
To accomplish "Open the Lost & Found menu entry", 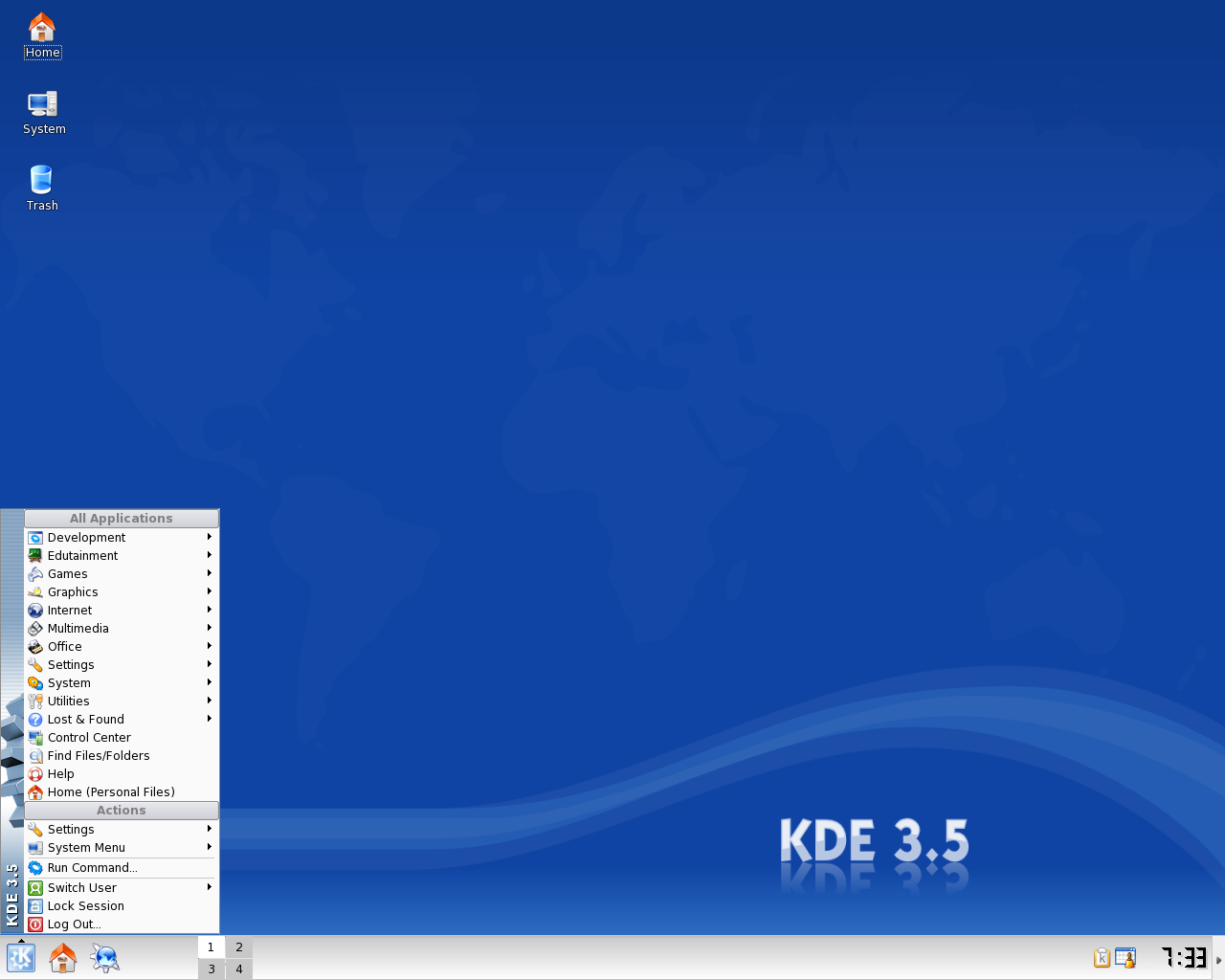I will [122, 720].
